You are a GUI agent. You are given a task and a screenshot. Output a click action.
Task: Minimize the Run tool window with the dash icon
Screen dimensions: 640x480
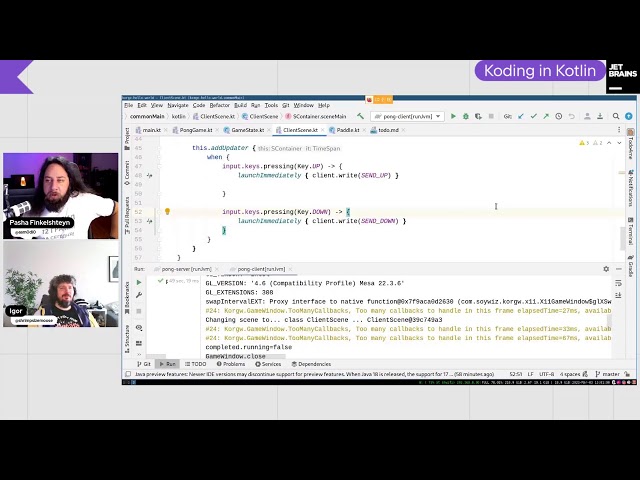click(619, 269)
